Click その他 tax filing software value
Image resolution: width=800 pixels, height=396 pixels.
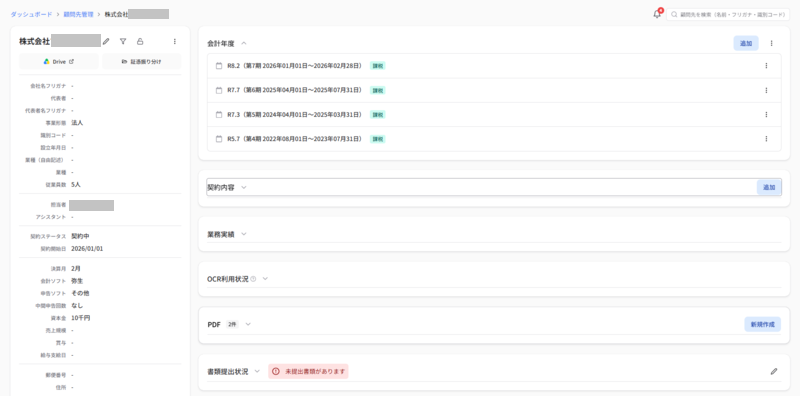[x=81, y=293]
